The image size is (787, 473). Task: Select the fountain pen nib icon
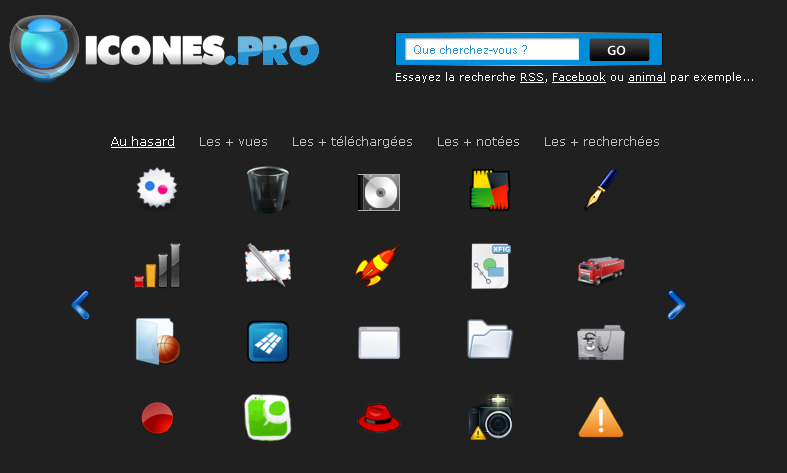click(601, 189)
